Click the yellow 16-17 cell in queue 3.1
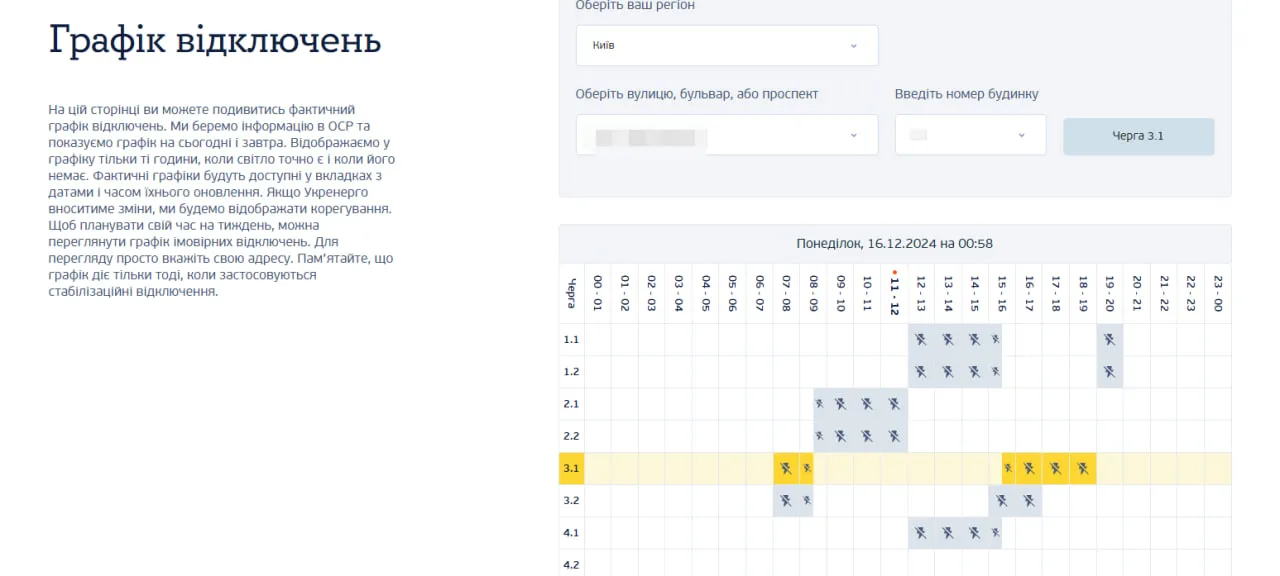The image size is (1280, 576). (1029, 468)
